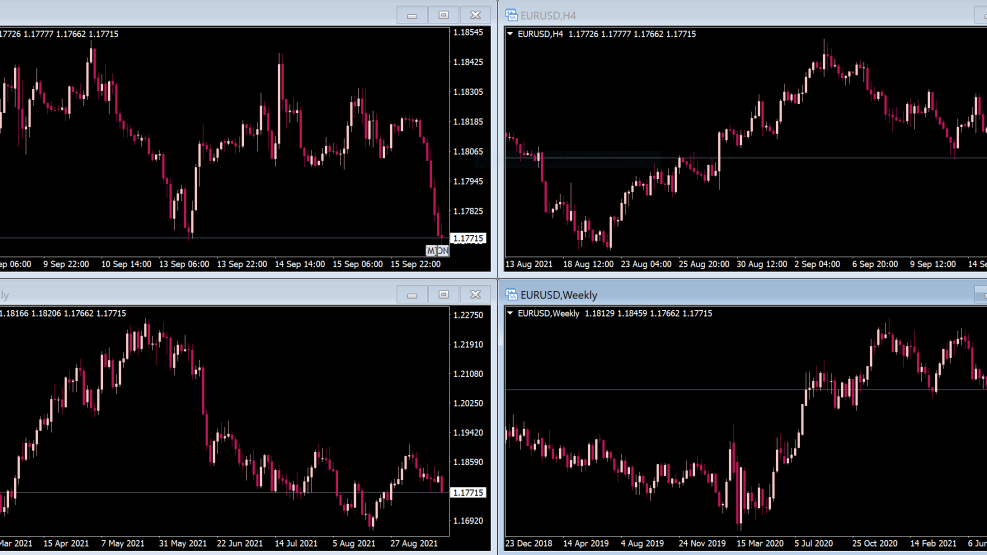
Task: Restore the top-left chart window
Action: click(443, 15)
